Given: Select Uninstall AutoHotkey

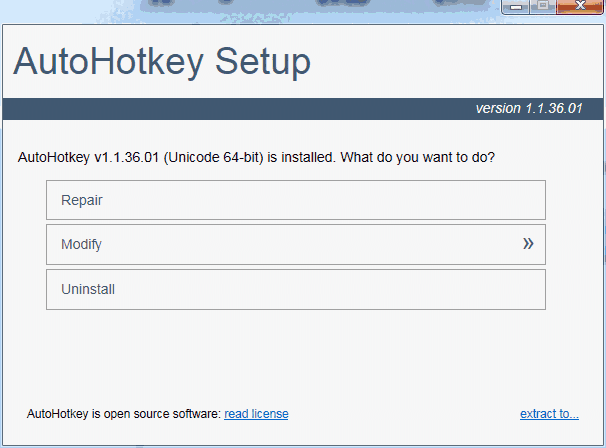Looking at the screenshot, I should (x=296, y=290).
